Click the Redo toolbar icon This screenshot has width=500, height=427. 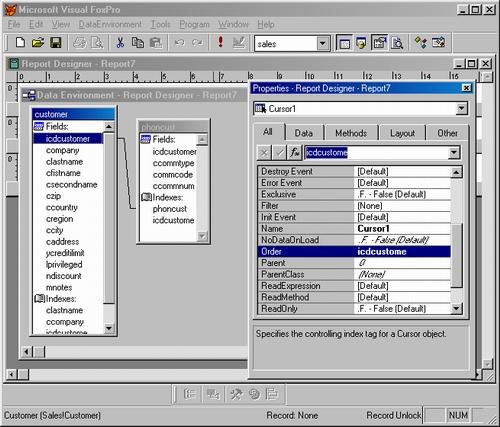coord(197,43)
